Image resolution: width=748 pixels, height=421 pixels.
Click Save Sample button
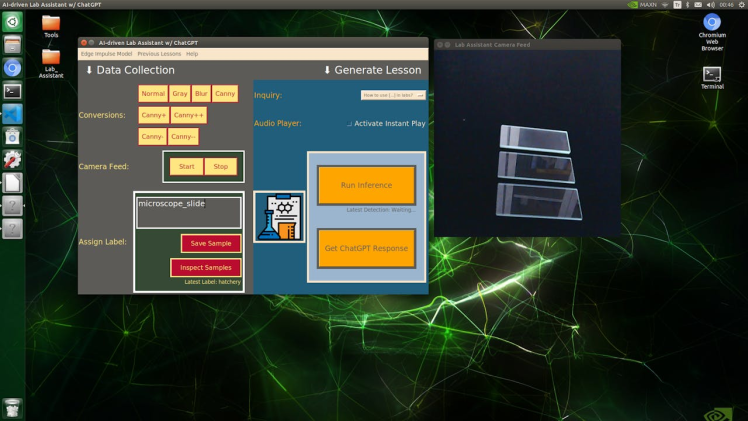211,243
